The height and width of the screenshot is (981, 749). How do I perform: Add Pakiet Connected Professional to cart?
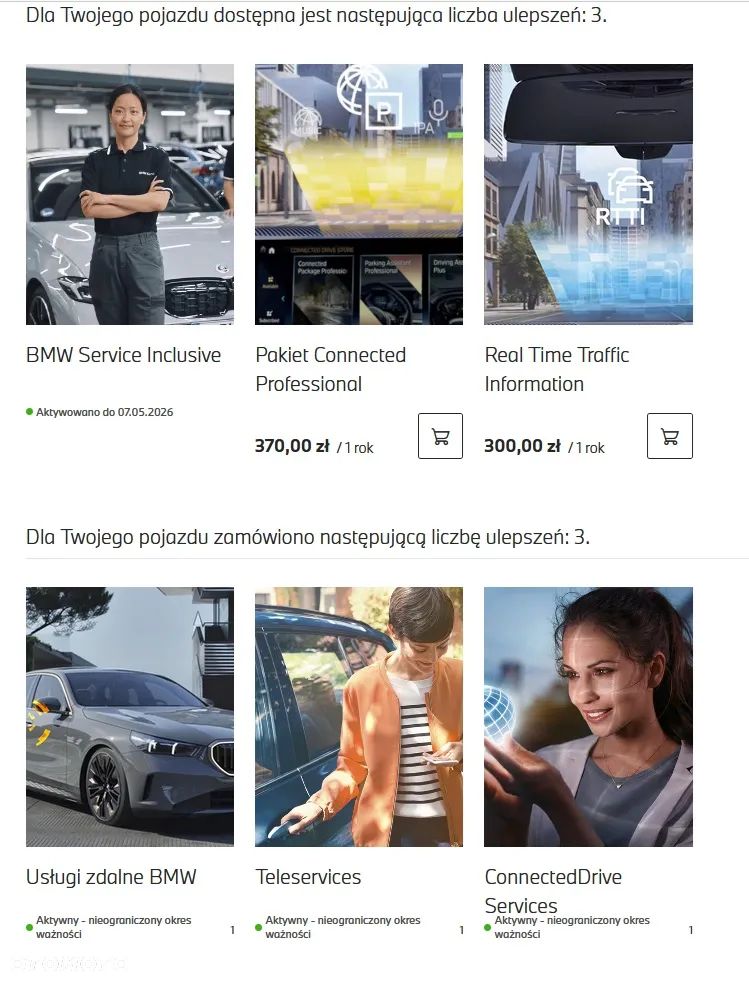440,436
